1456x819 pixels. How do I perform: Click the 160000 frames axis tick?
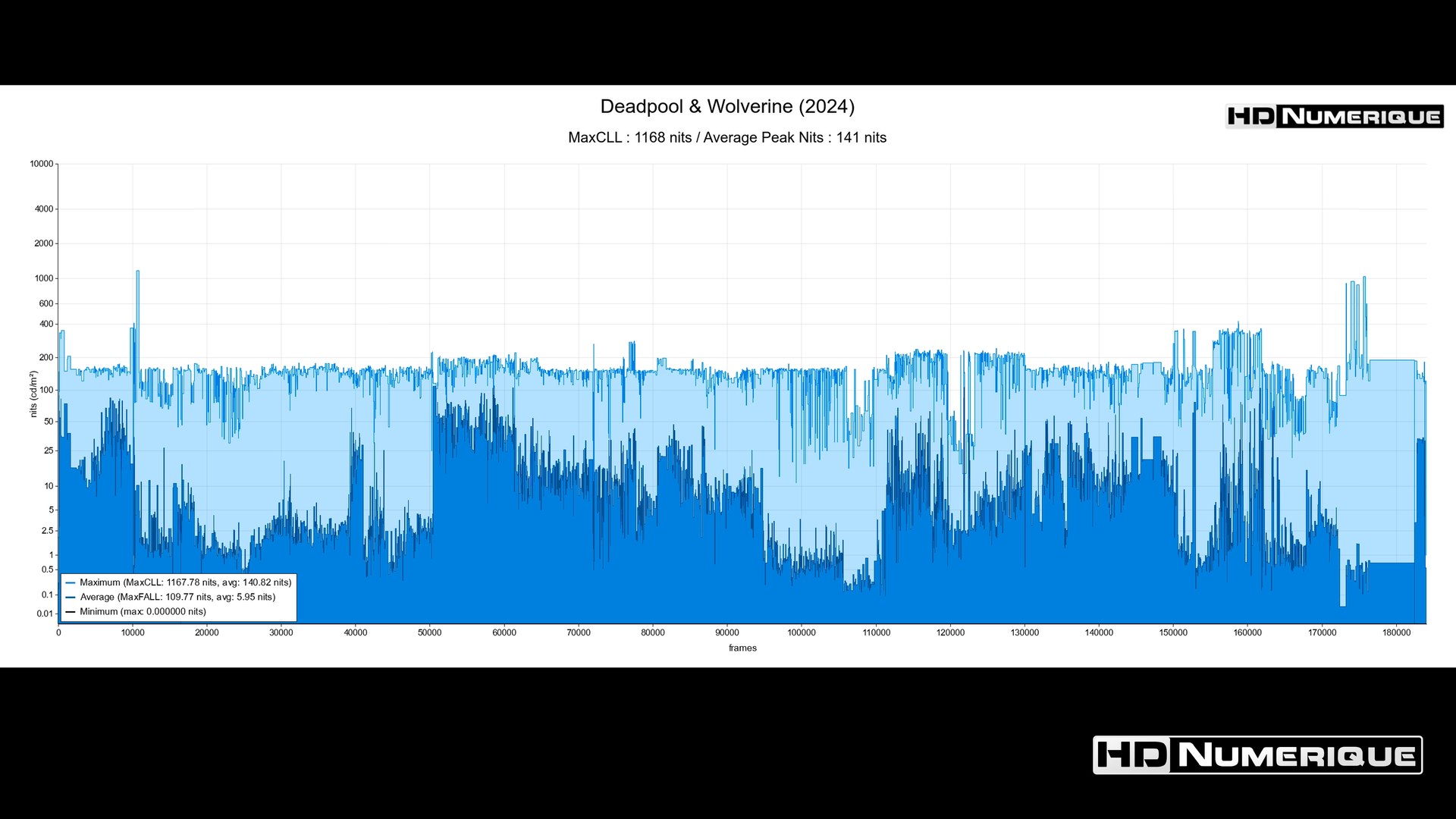pos(1248,632)
